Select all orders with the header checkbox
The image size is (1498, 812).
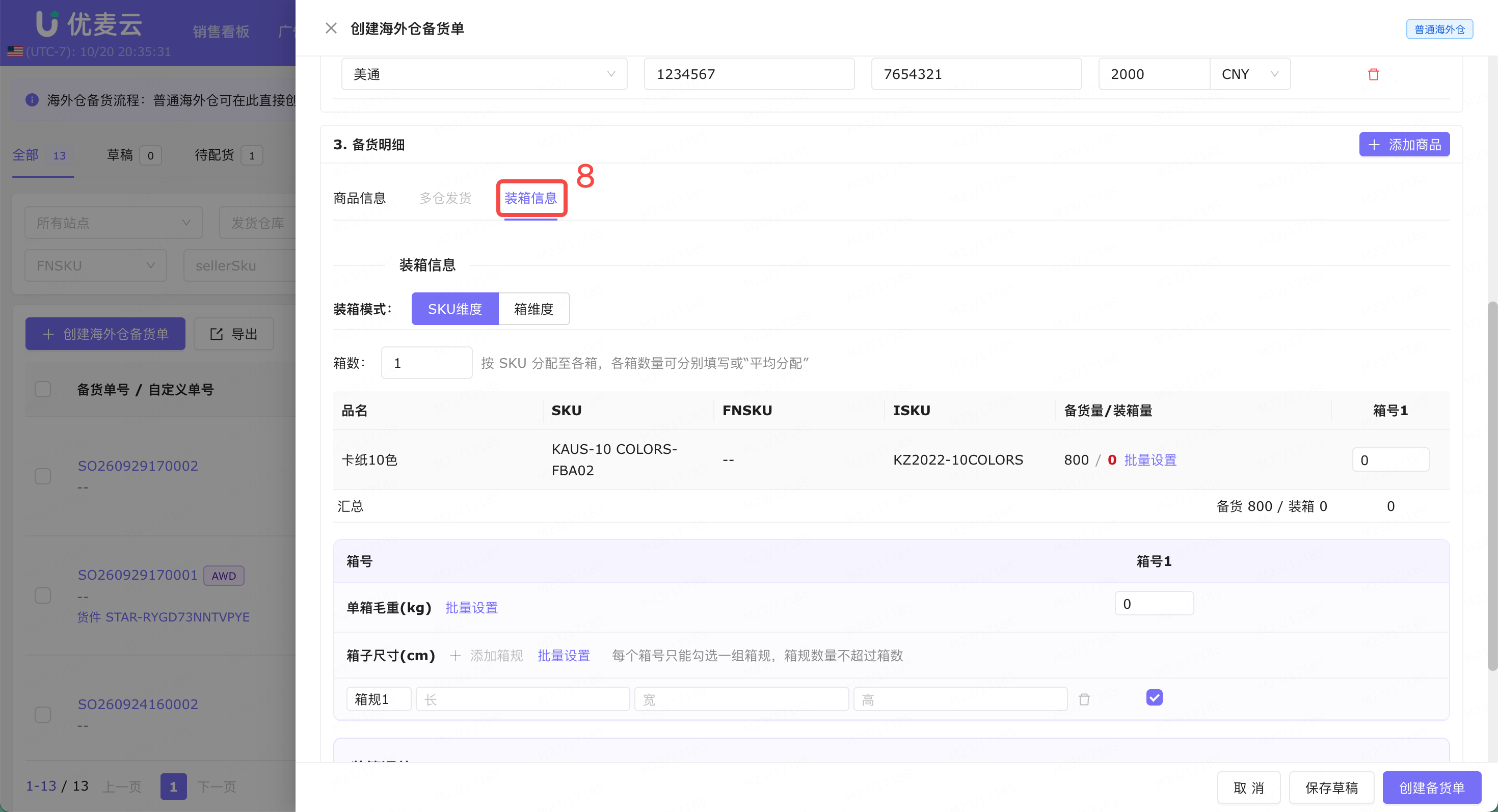tap(43, 389)
